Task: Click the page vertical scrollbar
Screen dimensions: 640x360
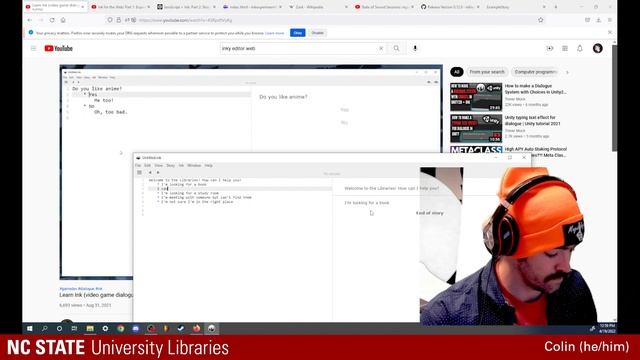Action: pos(614,98)
